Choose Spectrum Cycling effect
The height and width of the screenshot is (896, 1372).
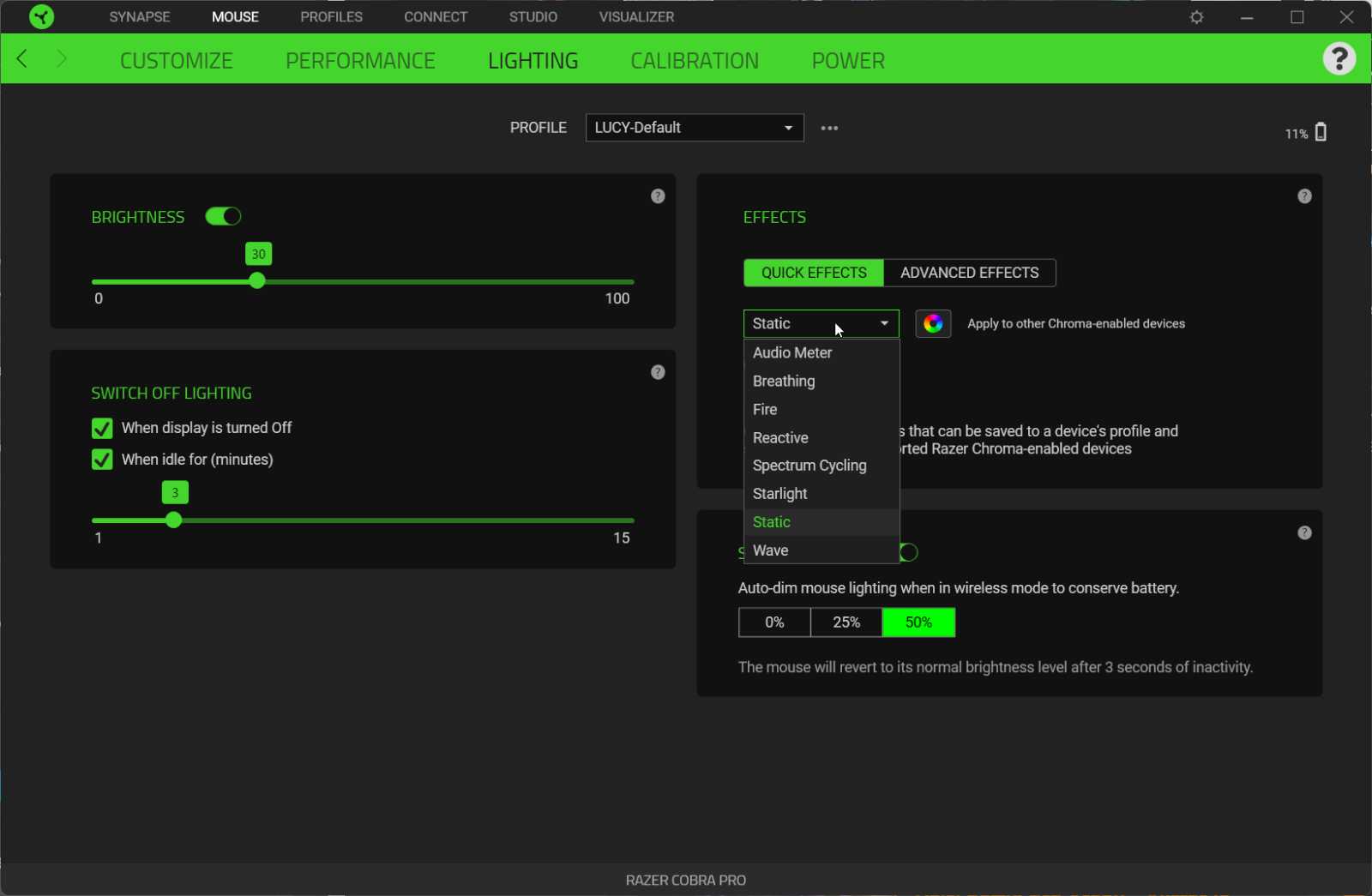pos(821,466)
